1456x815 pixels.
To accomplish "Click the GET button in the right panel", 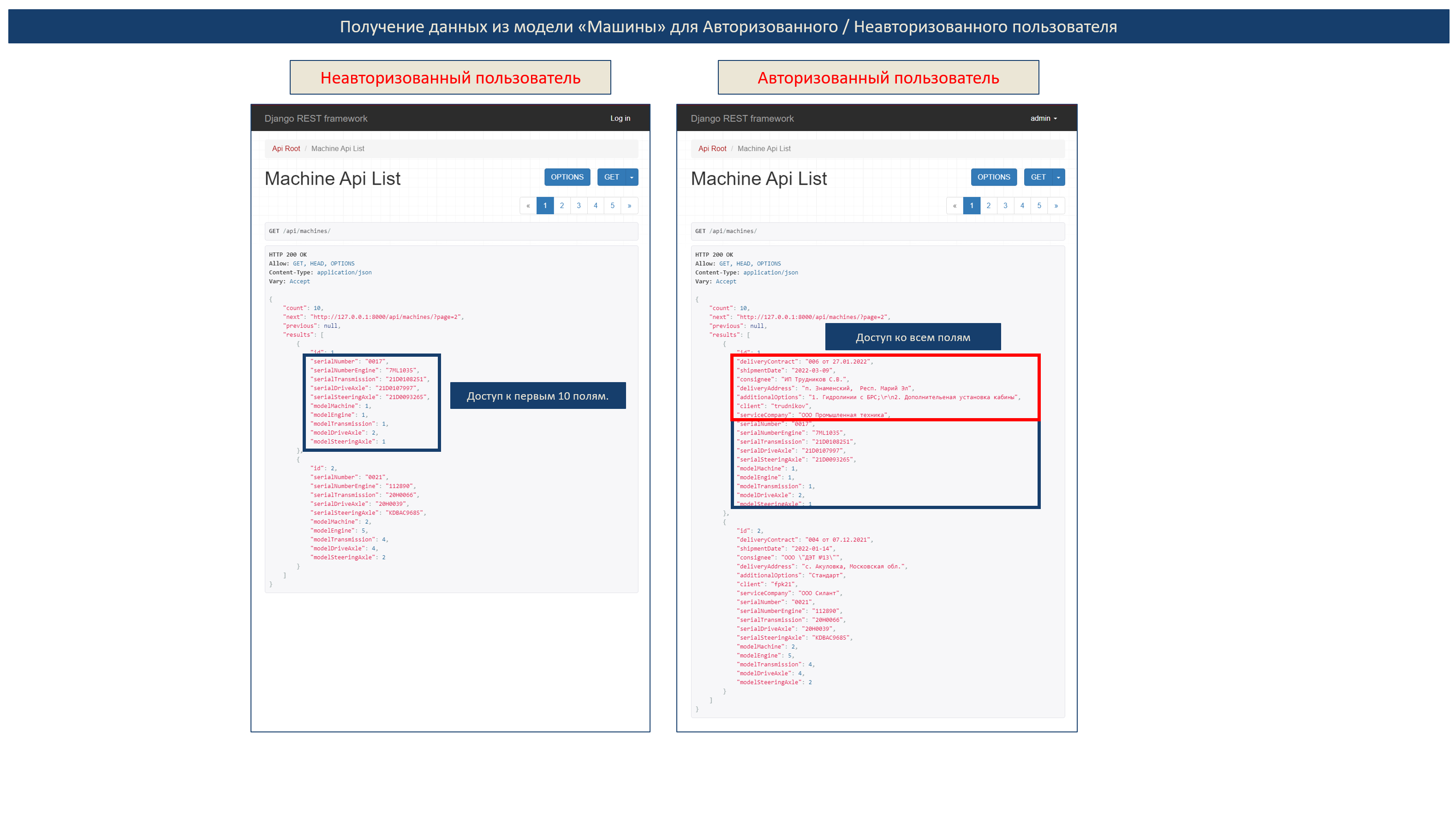I will click(1038, 177).
